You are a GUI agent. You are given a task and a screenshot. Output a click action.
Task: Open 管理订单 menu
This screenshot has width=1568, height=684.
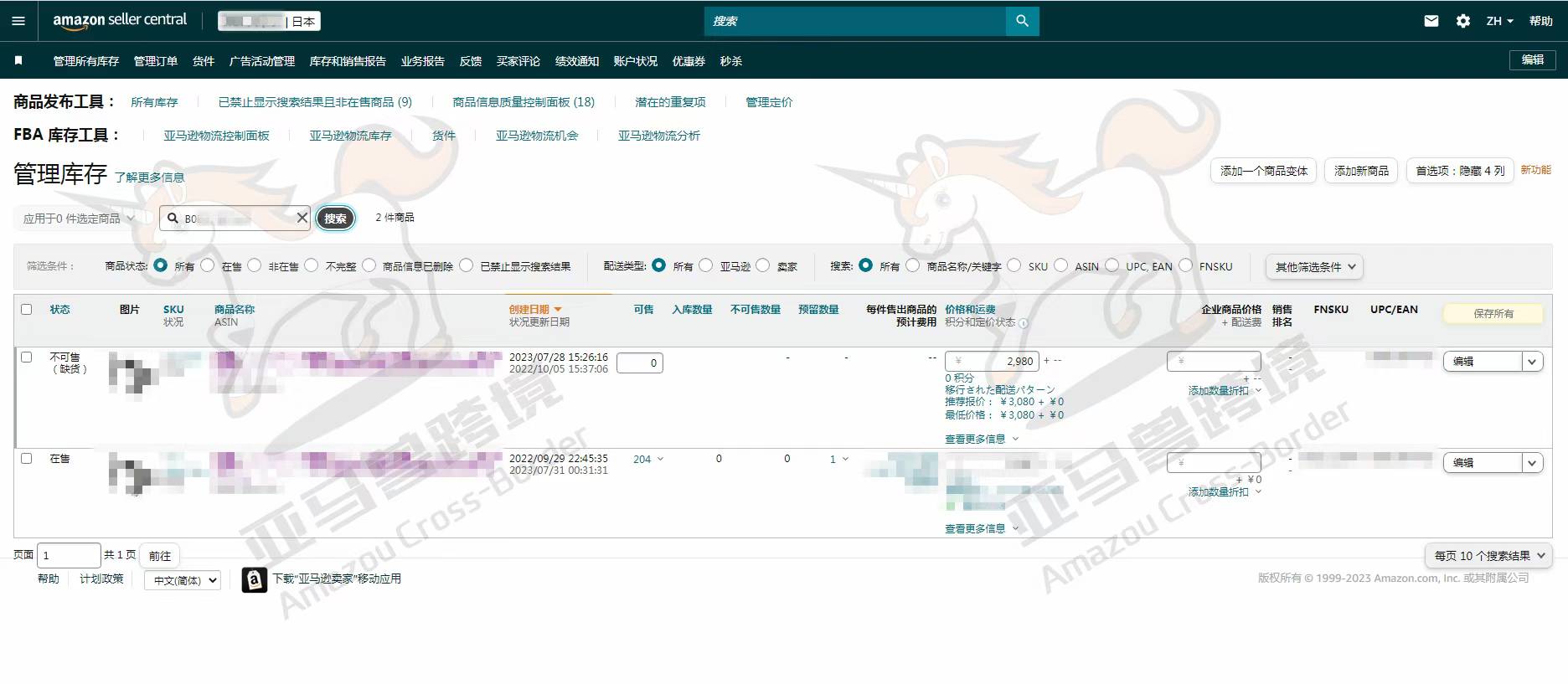pos(156,61)
